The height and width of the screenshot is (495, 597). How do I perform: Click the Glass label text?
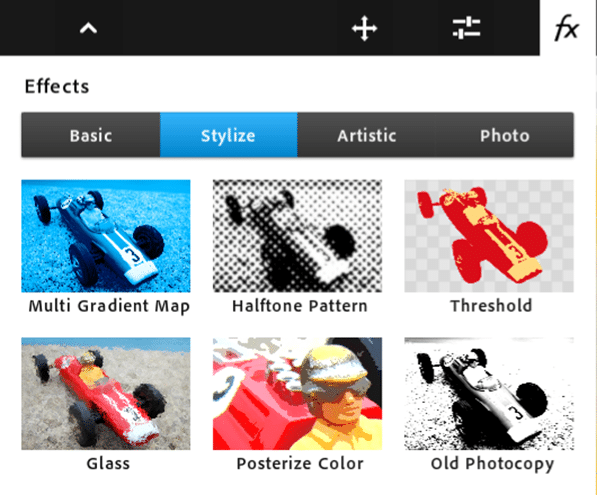click(108, 464)
